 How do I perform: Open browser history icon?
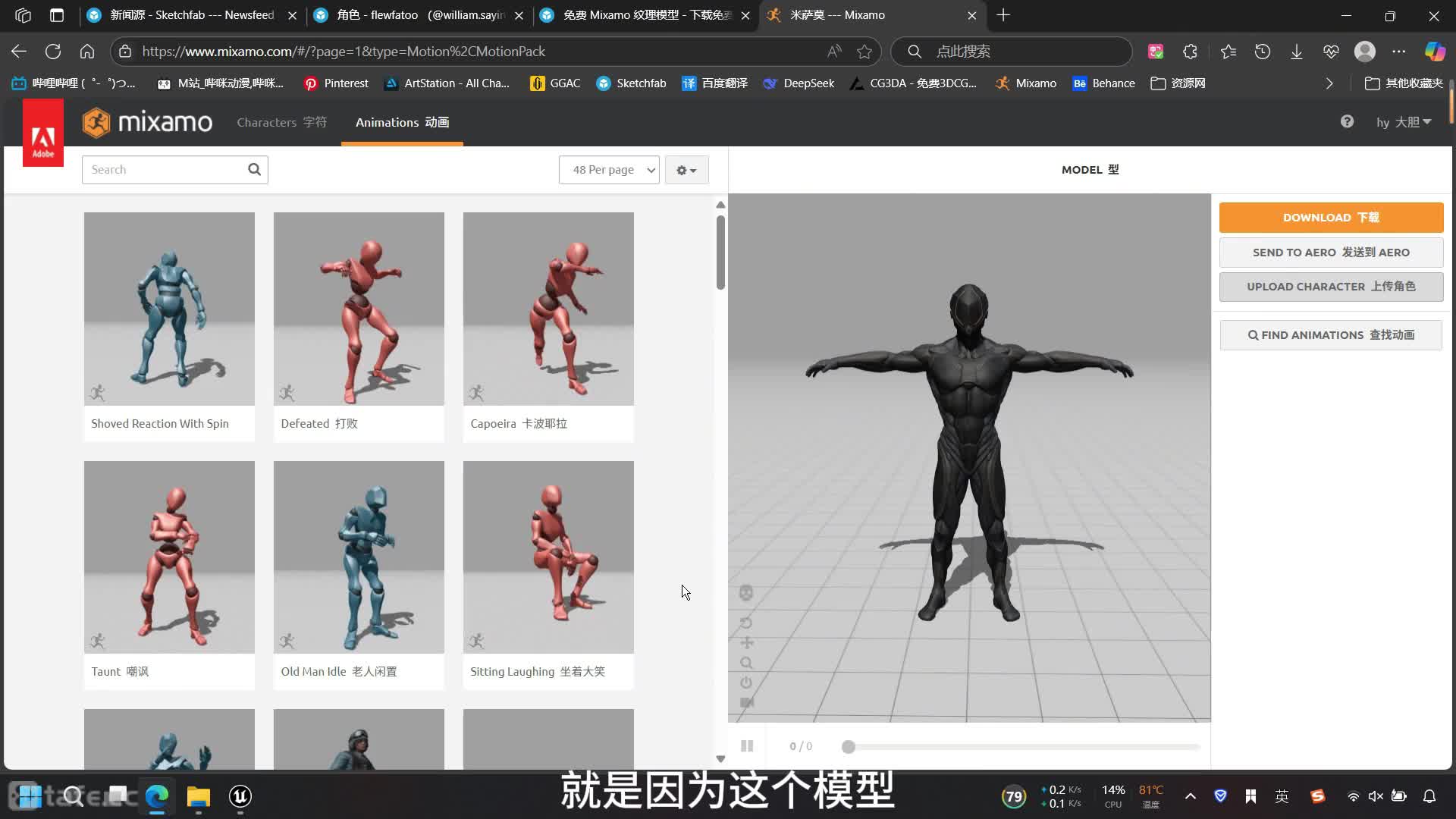coord(1263,52)
